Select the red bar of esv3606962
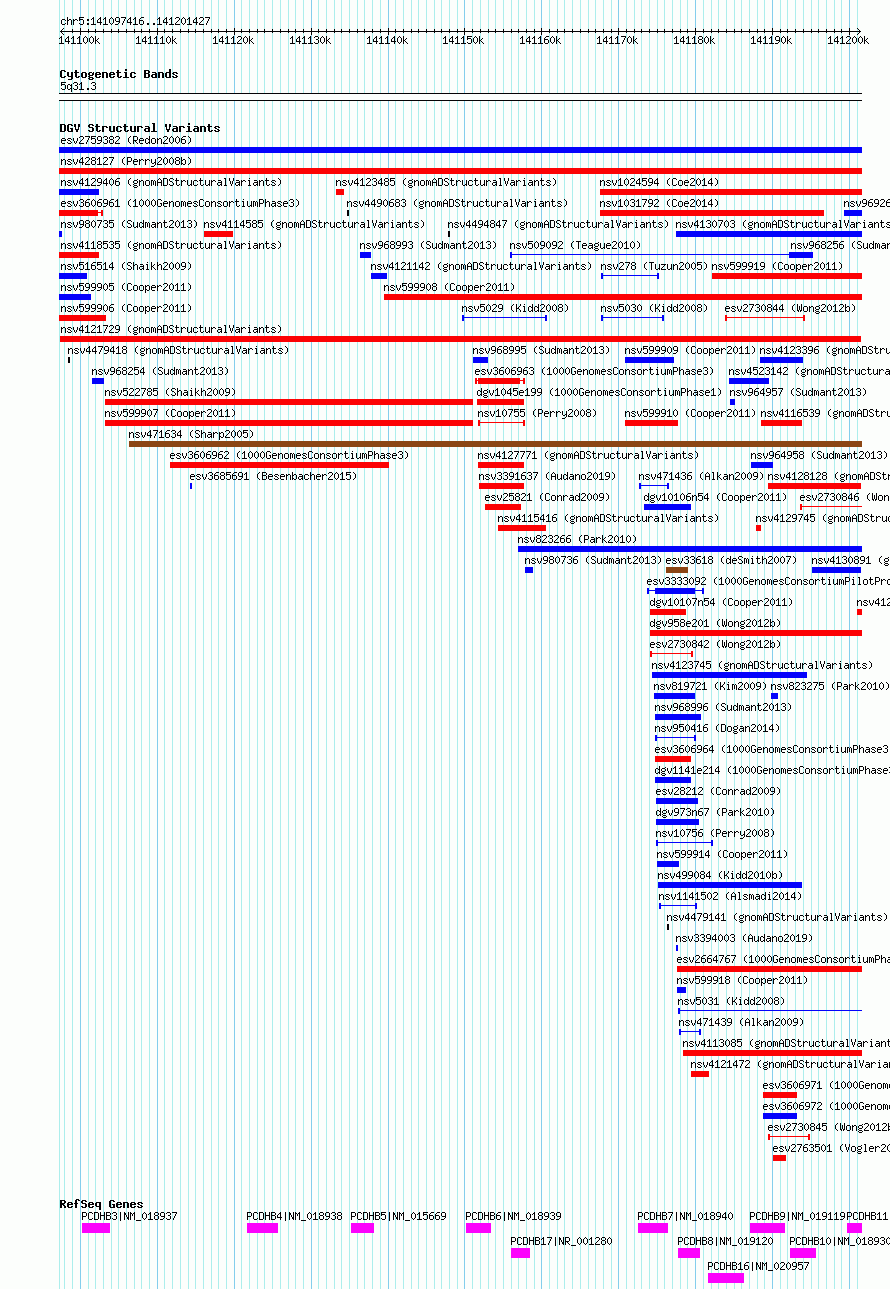This screenshot has width=890, height=1289. click(x=280, y=465)
